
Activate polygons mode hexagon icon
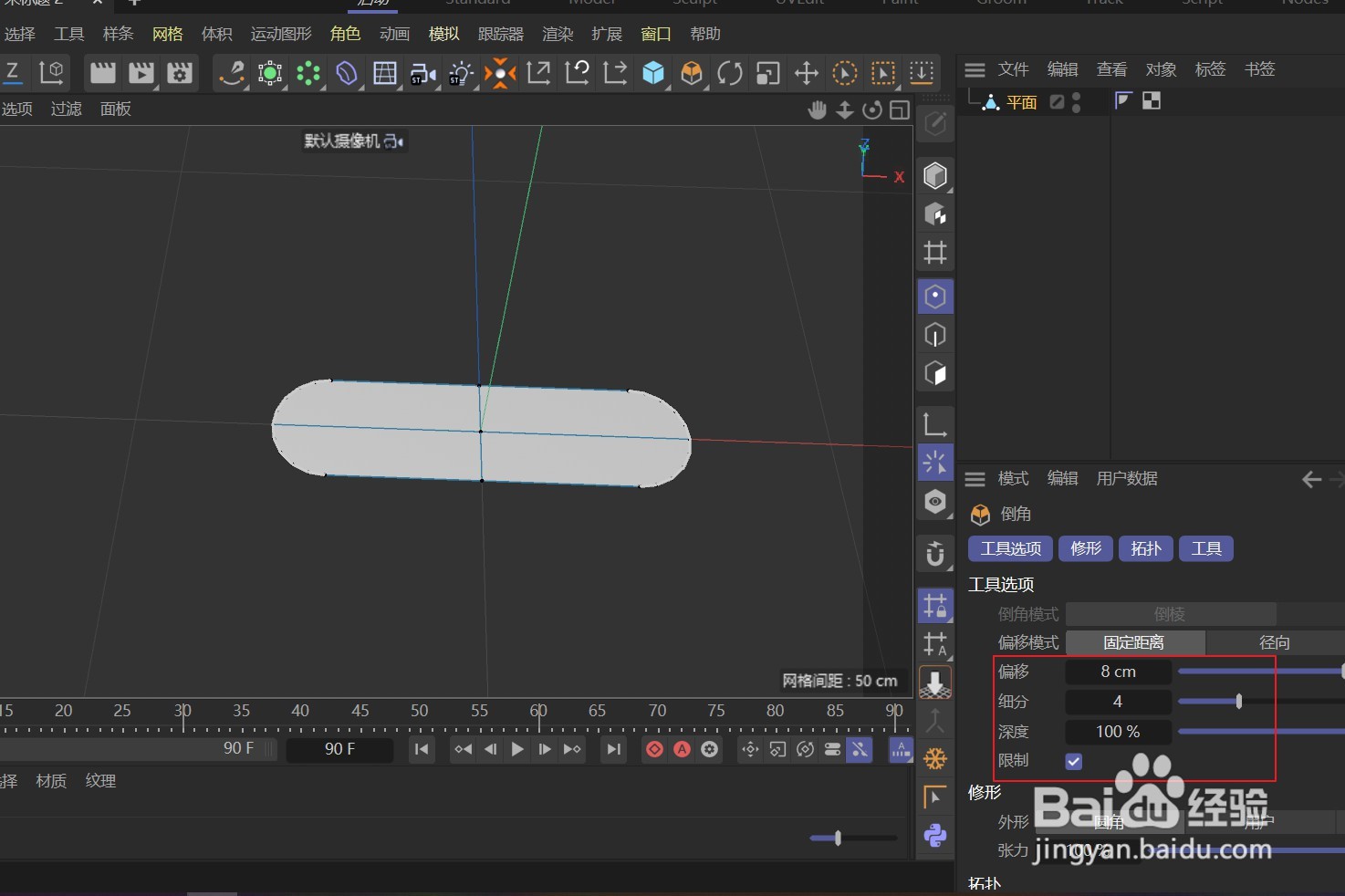(935, 373)
